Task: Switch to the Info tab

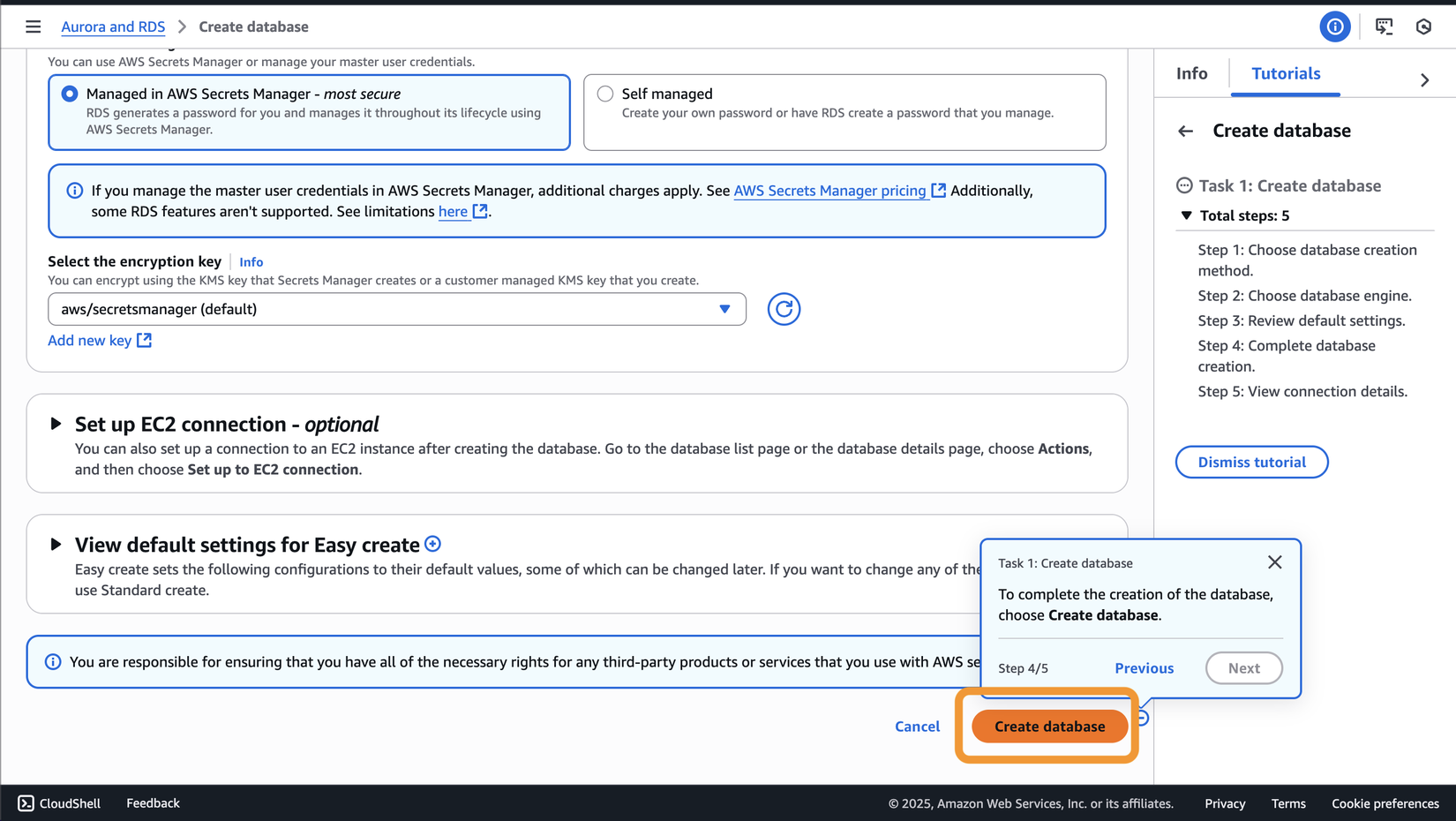Action: [1191, 73]
